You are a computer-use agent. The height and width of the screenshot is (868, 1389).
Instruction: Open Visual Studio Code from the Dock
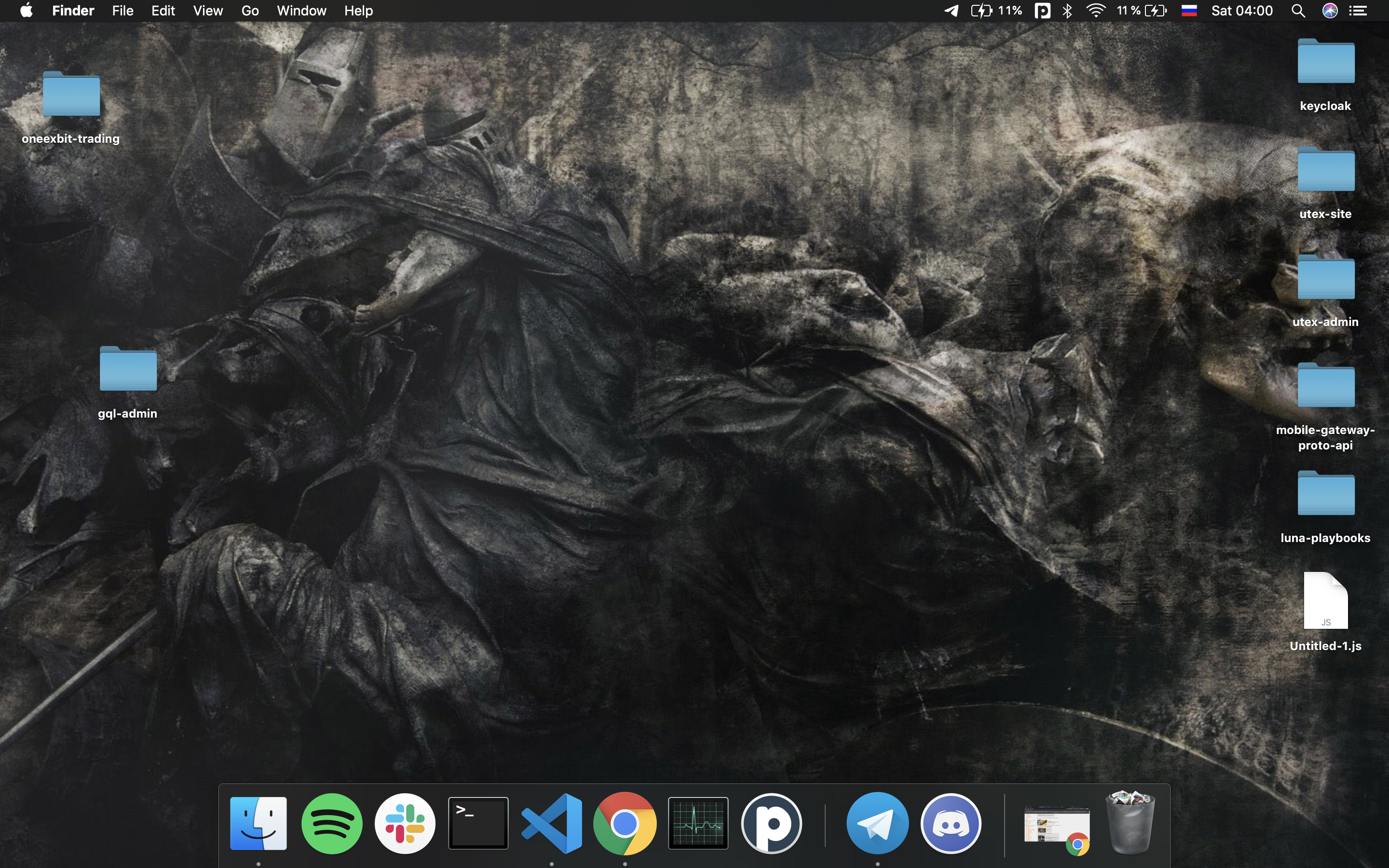552,823
